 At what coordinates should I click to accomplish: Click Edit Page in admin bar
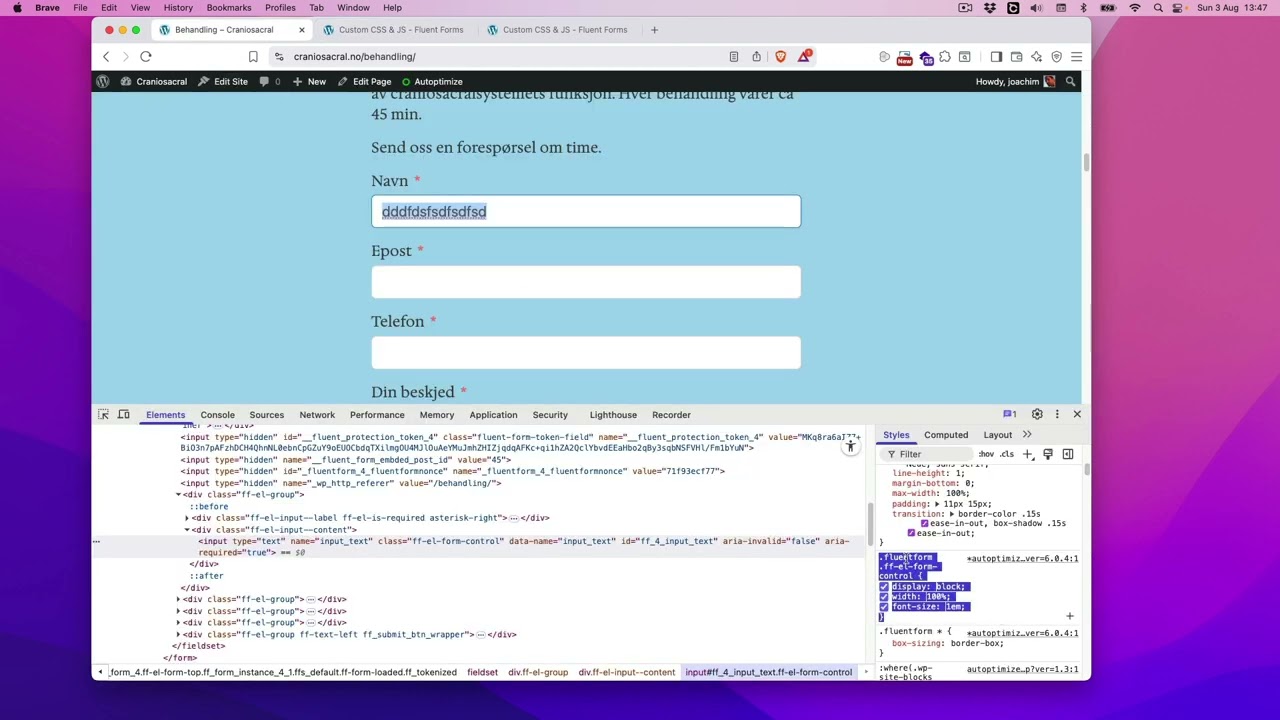(364, 81)
